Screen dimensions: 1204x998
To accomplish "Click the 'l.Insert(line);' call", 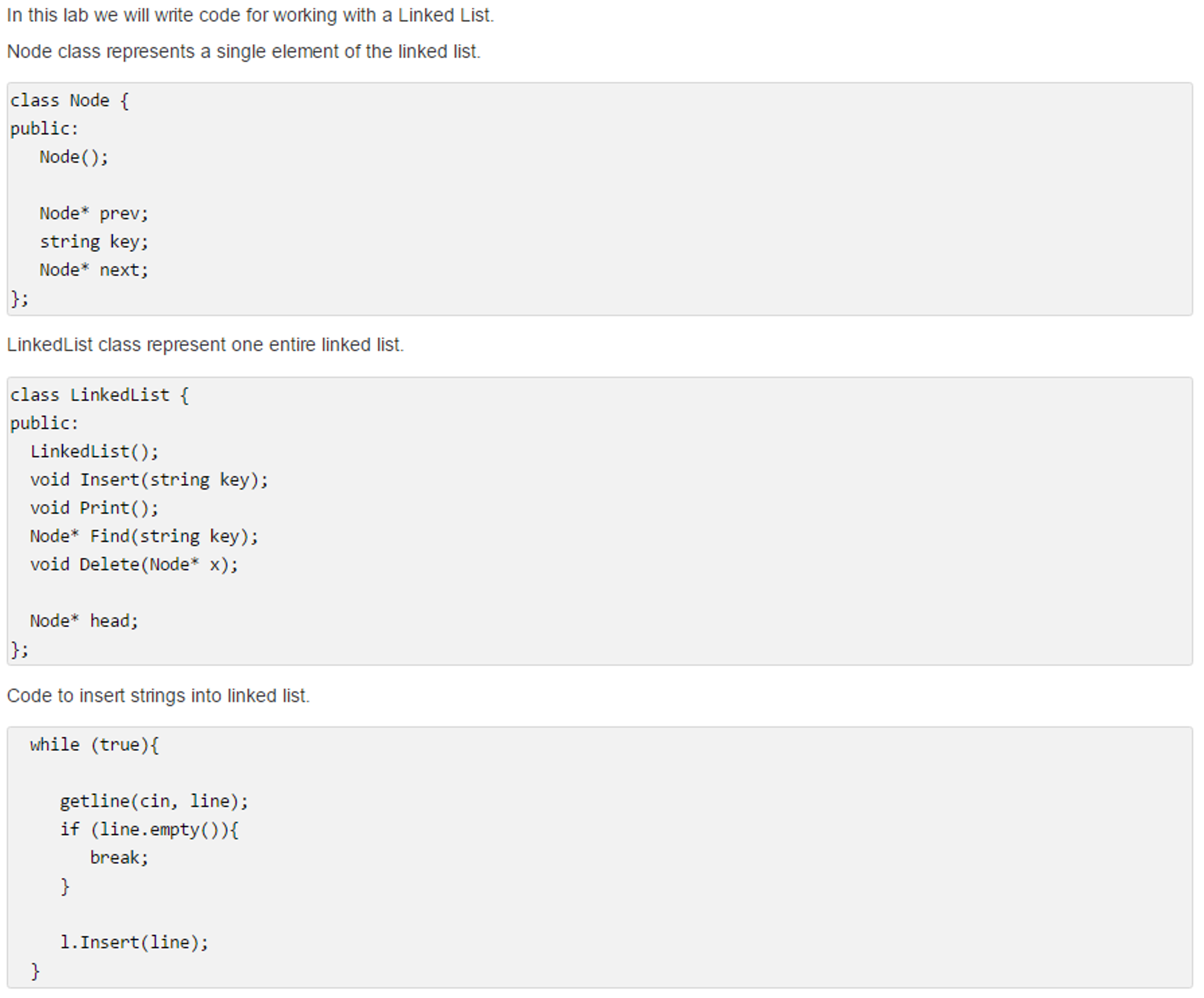I will pos(134,943).
